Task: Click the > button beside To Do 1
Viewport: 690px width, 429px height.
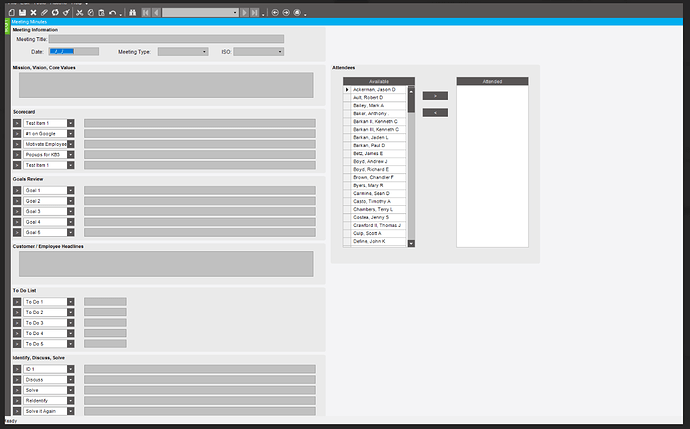Action: (17, 302)
